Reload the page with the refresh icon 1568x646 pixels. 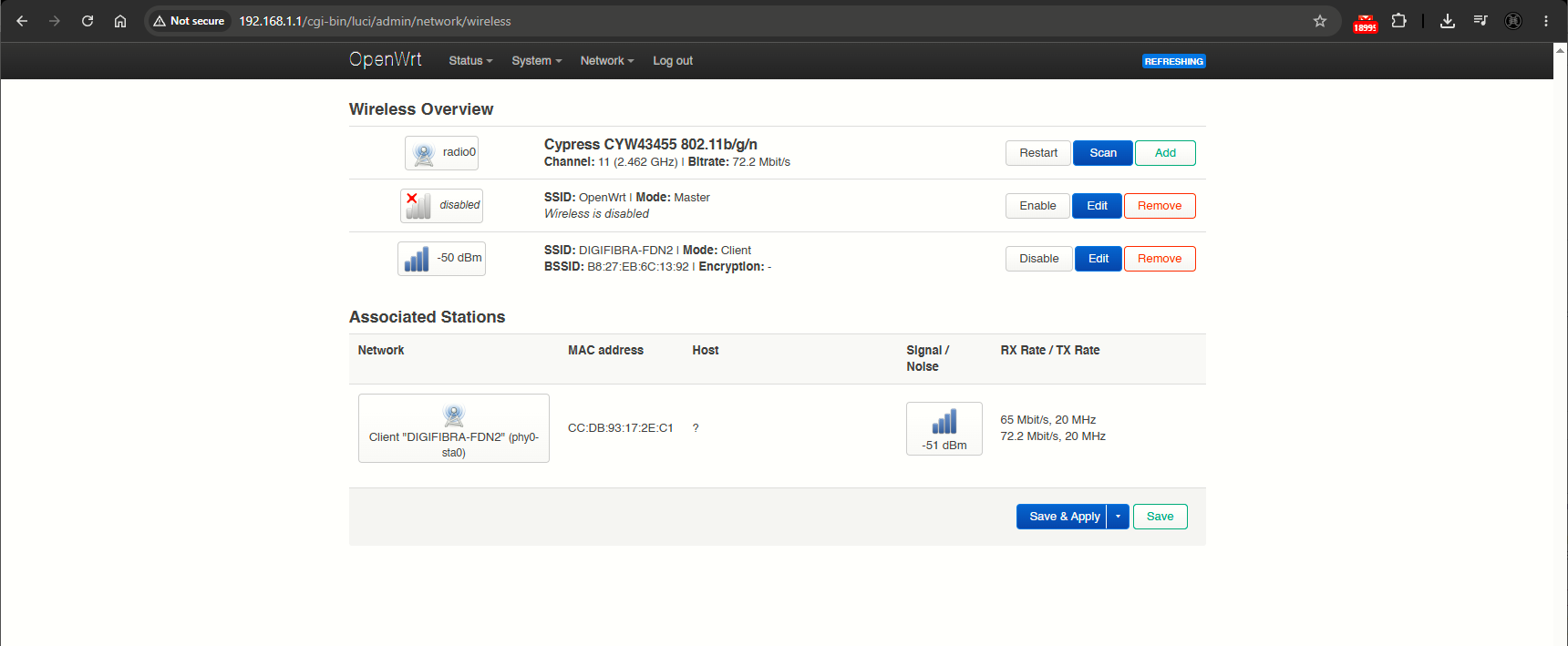pyautogui.click(x=88, y=21)
